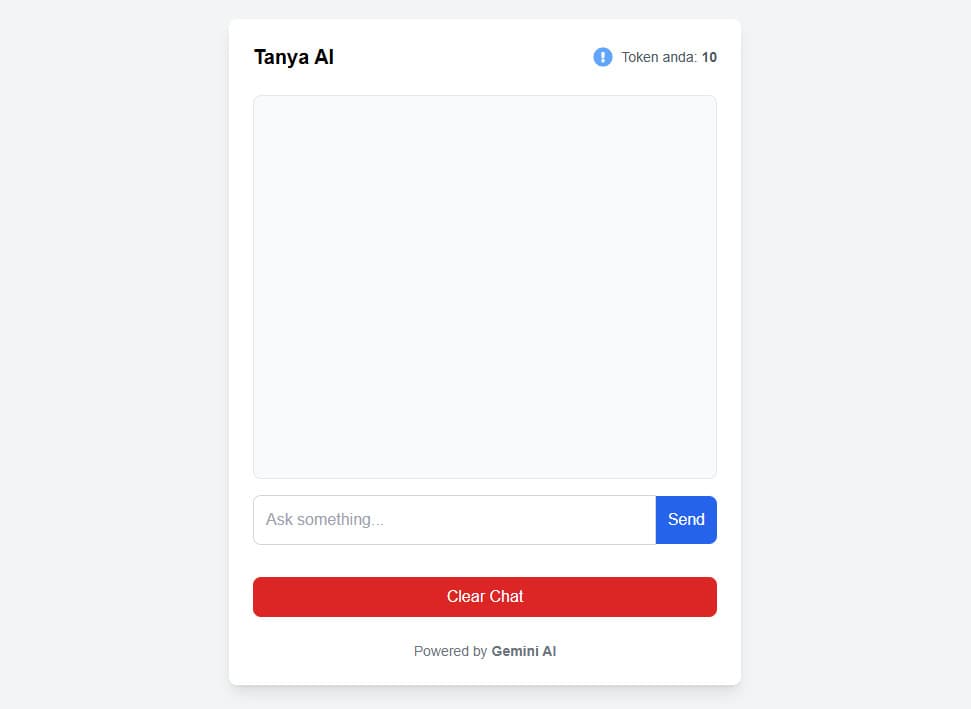Click the 'Powered by' footer text
Screen dimensions: 971x709
point(450,651)
